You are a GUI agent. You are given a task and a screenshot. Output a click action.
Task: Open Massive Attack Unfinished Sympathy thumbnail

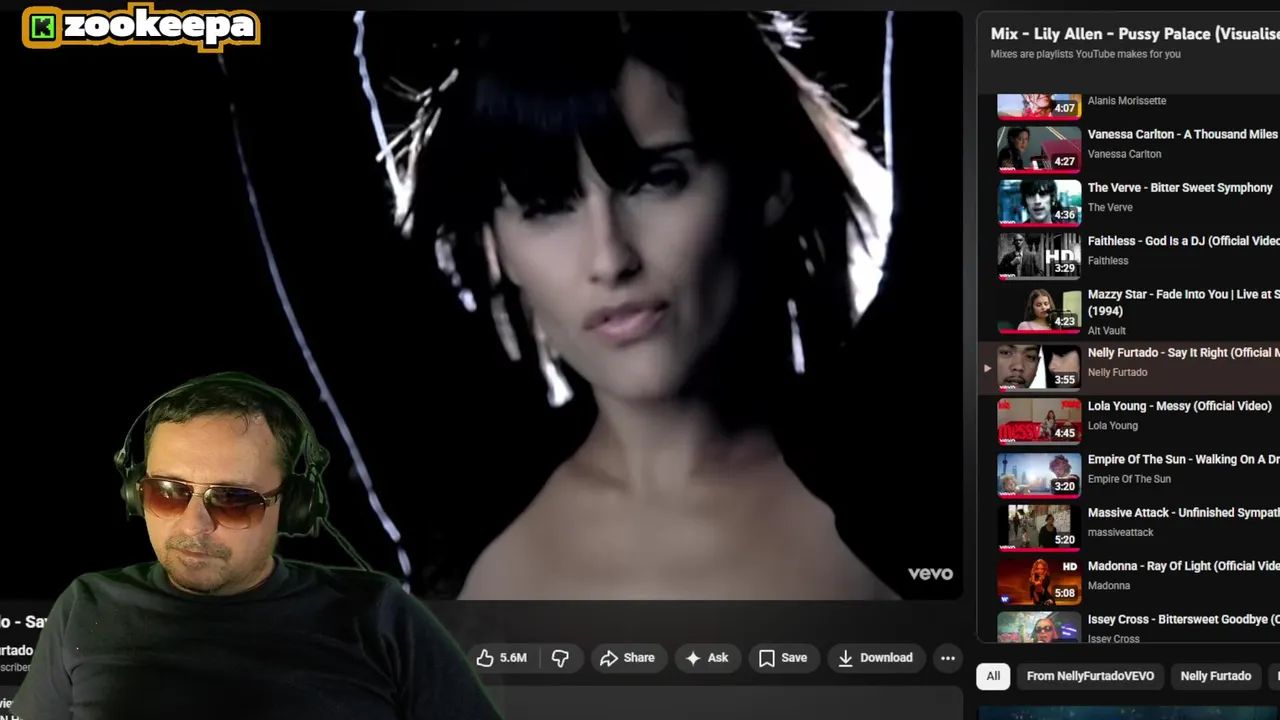1039,528
